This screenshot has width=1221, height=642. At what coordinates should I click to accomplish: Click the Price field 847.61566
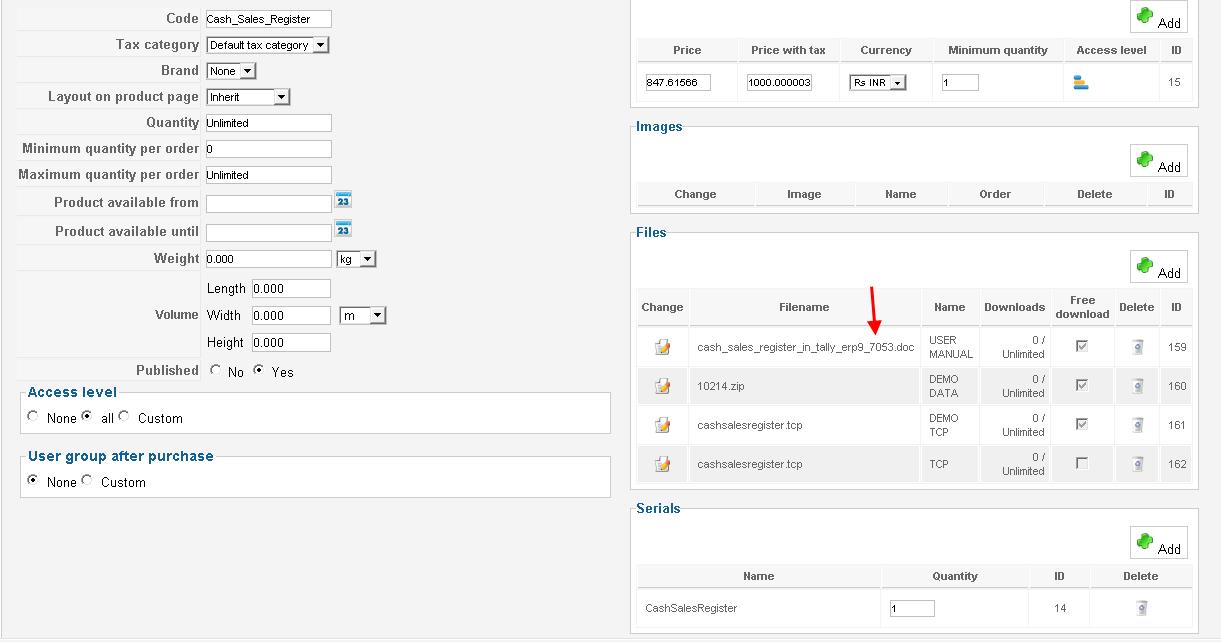point(678,82)
